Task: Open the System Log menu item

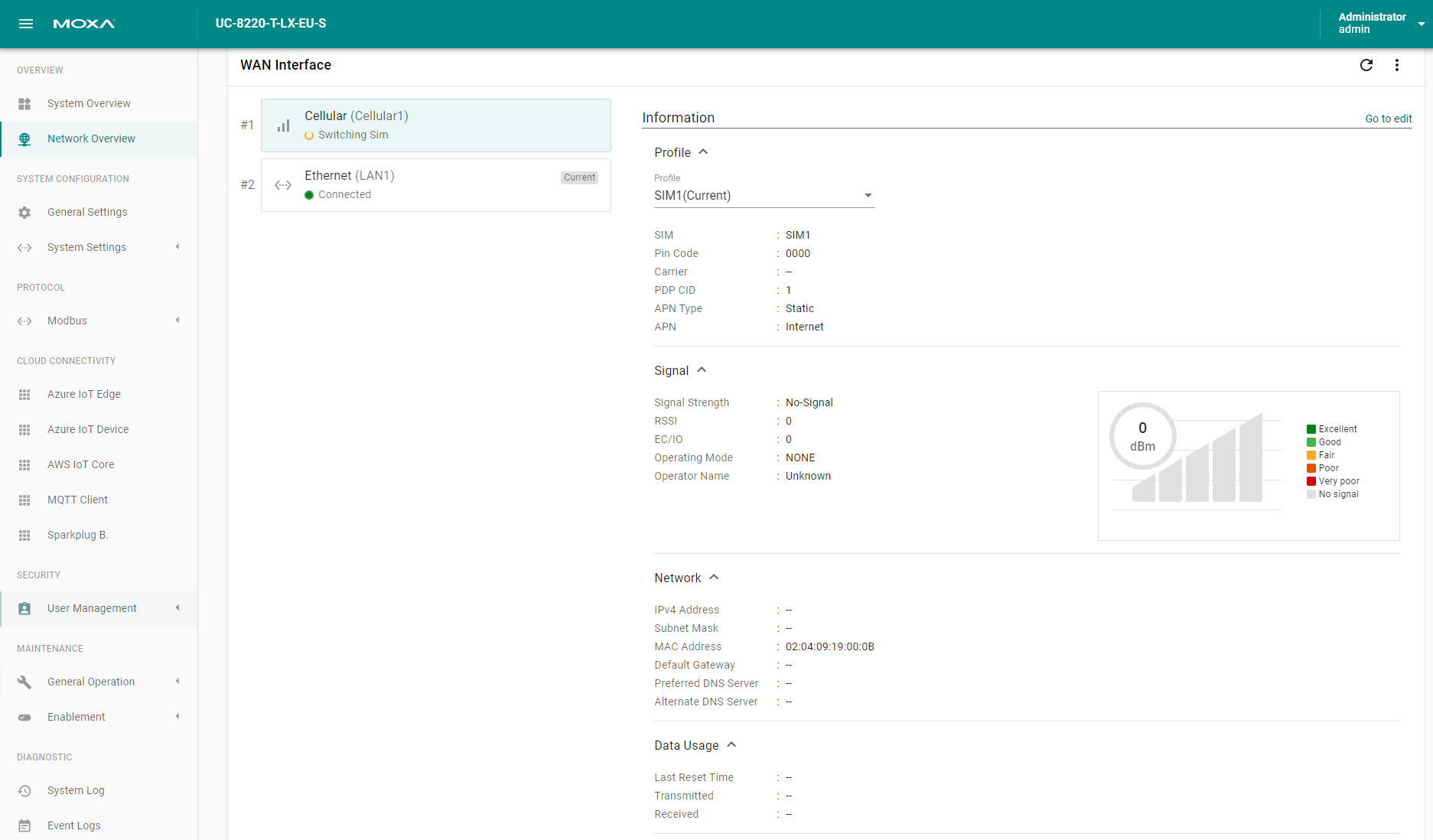Action: [x=99, y=790]
